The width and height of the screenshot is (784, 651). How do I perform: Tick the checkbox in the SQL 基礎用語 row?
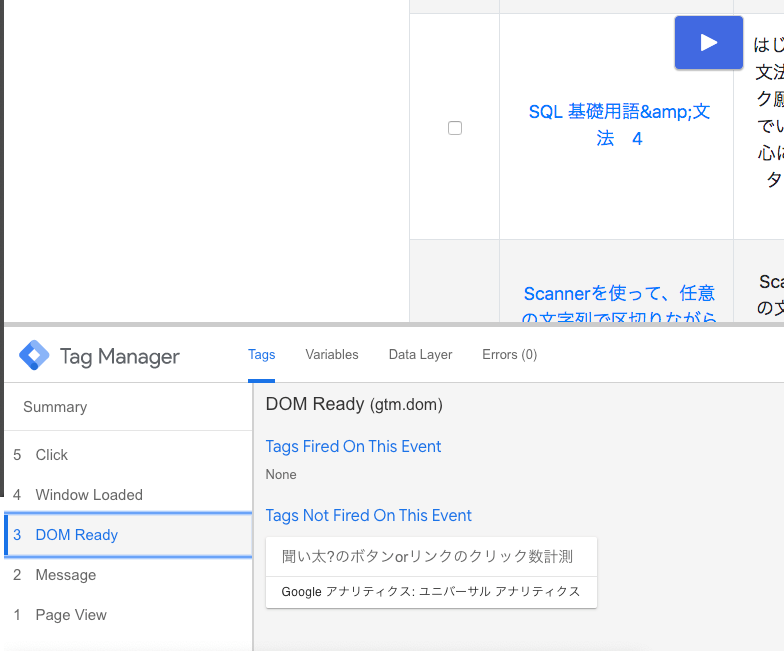tap(455, 128)
